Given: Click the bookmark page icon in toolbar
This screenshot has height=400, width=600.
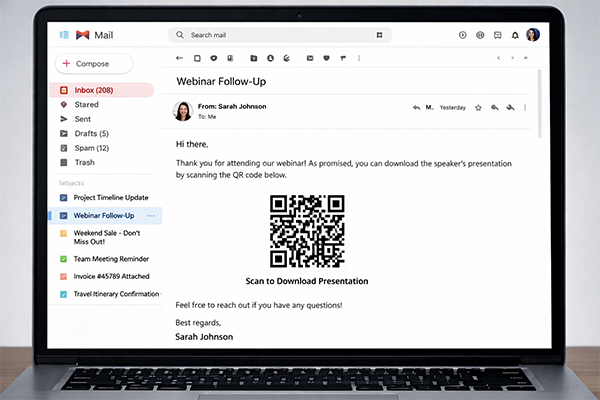Looking at the screenshot, I should [x=230, y=58].
